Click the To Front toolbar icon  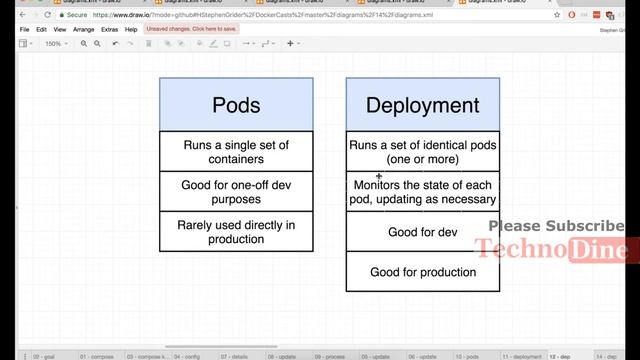[167, 43]
